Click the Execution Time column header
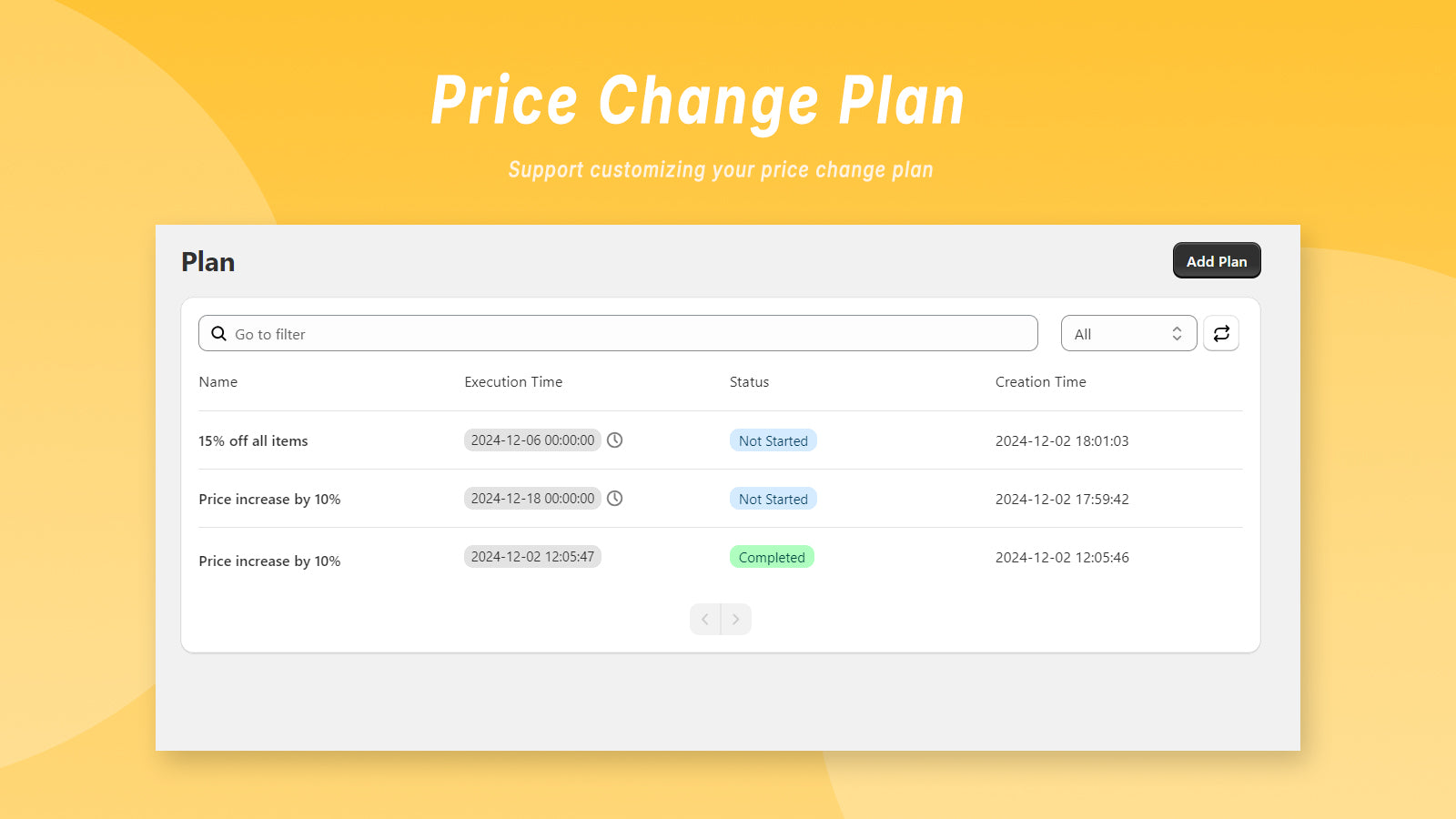This screenshot has width=1456, height=819. pos(513,382)
